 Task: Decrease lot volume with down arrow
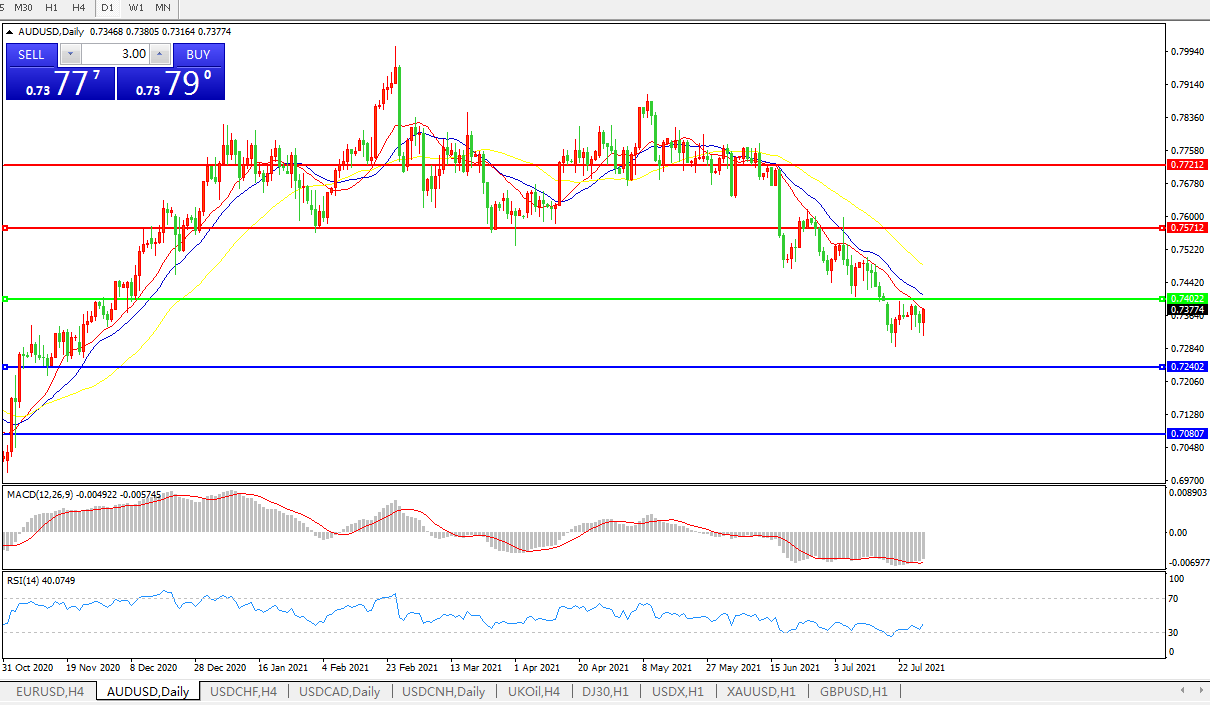72,54
